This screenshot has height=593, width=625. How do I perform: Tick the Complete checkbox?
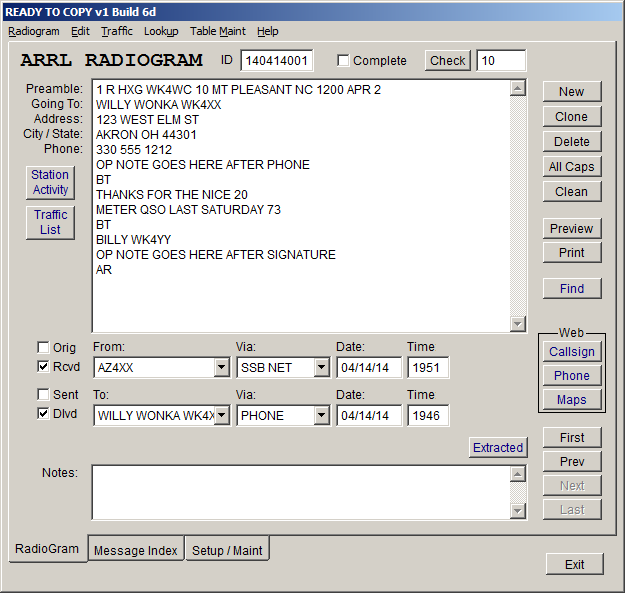343,61
